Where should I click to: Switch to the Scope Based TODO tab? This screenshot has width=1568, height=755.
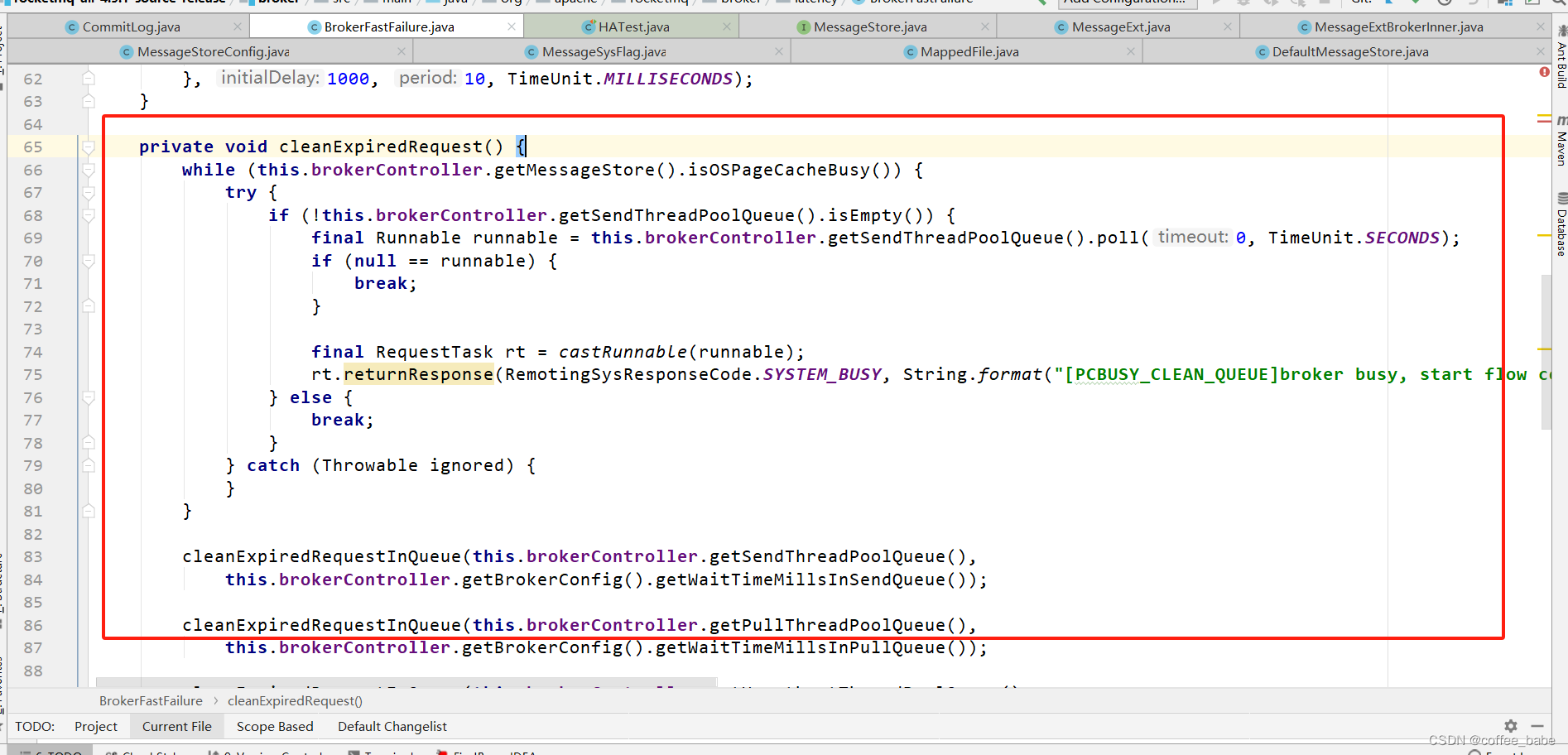(275, 726)
